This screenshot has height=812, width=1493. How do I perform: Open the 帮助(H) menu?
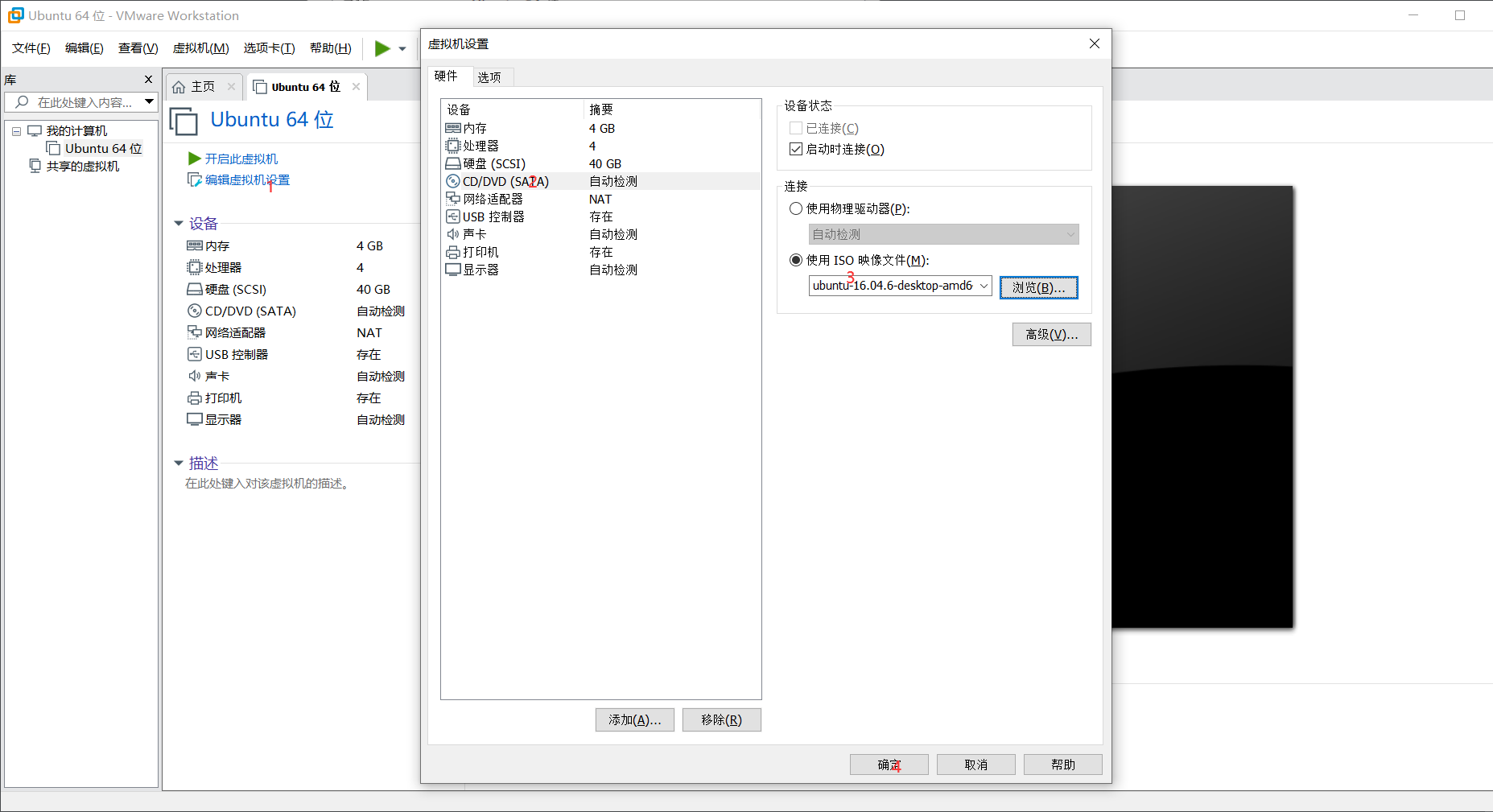(x=331, y=48)
